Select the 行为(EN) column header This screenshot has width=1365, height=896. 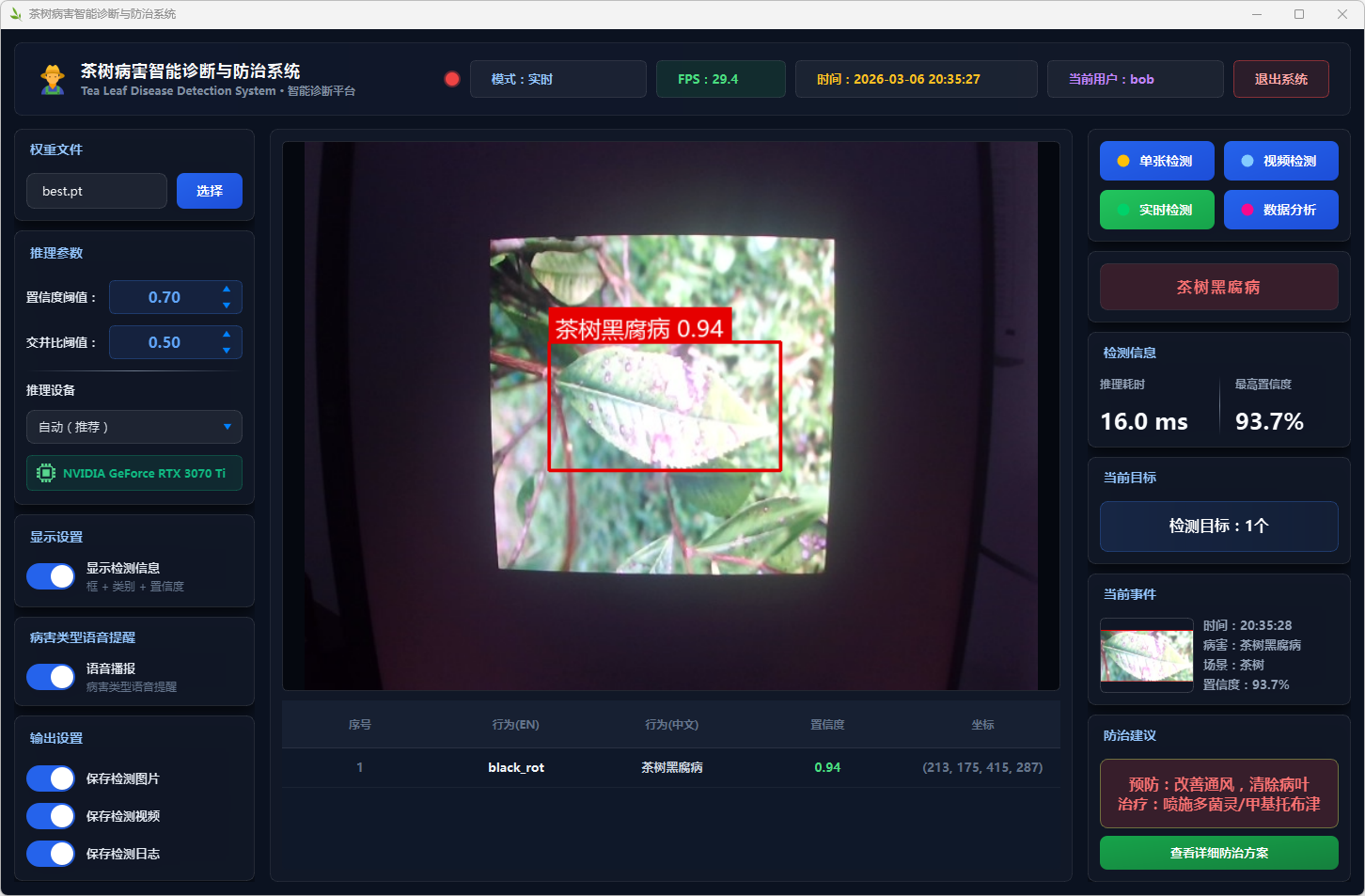515,725
